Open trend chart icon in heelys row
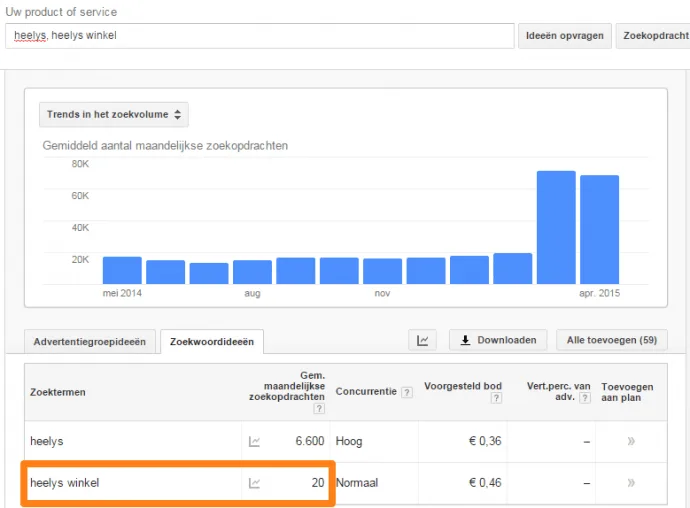This screenshot has height=508, width=690. (254, 442)
